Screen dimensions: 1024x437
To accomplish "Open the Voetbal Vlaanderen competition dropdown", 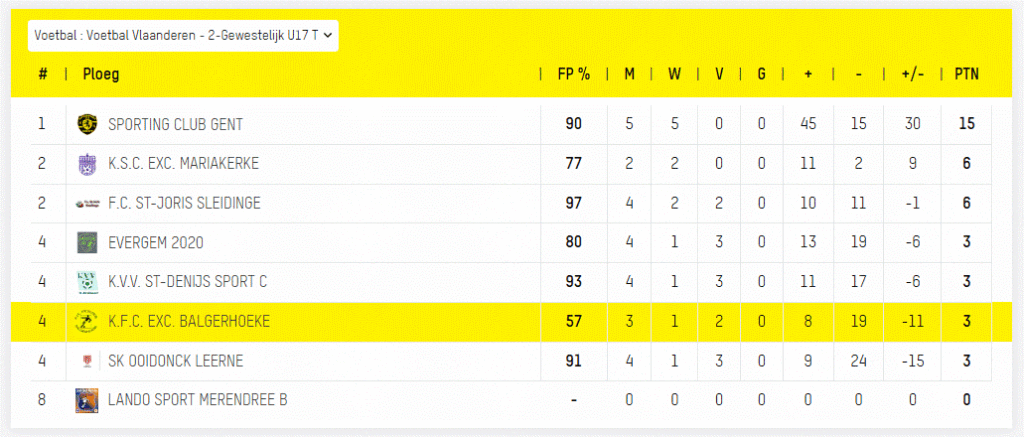I will 183,35.
